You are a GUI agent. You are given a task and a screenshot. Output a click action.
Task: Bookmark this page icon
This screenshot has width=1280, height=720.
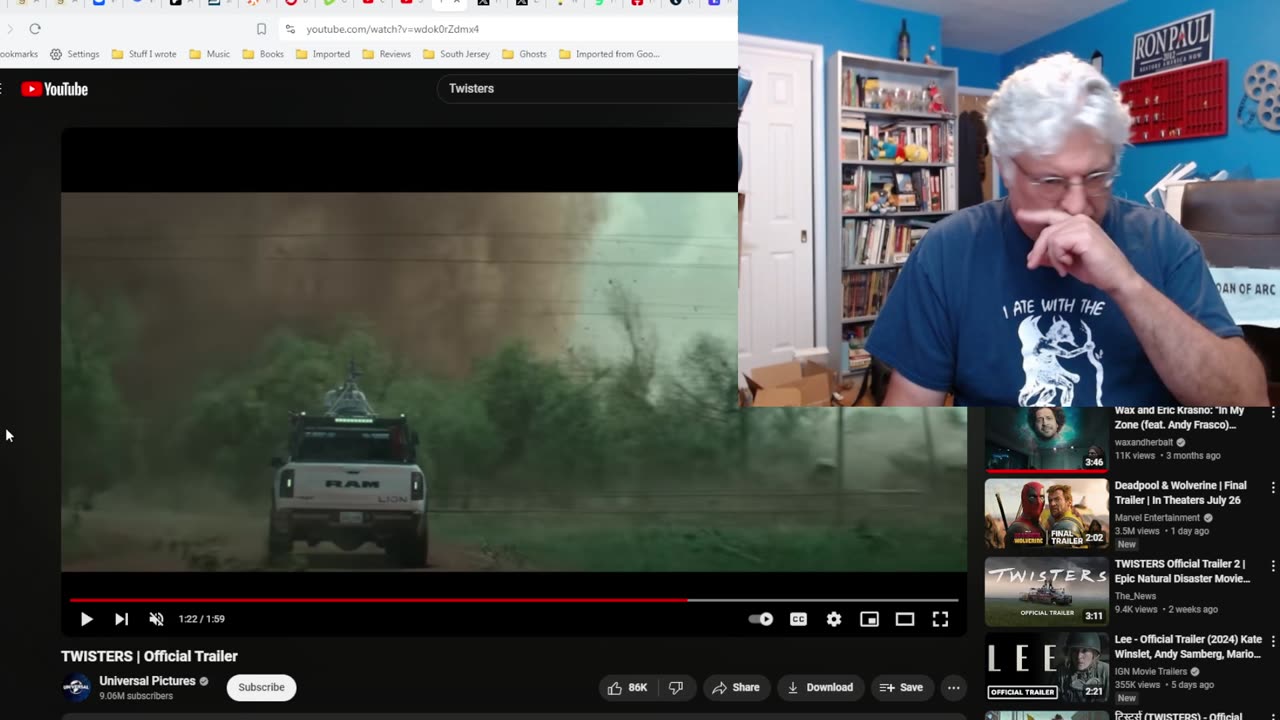pos(261,29)
